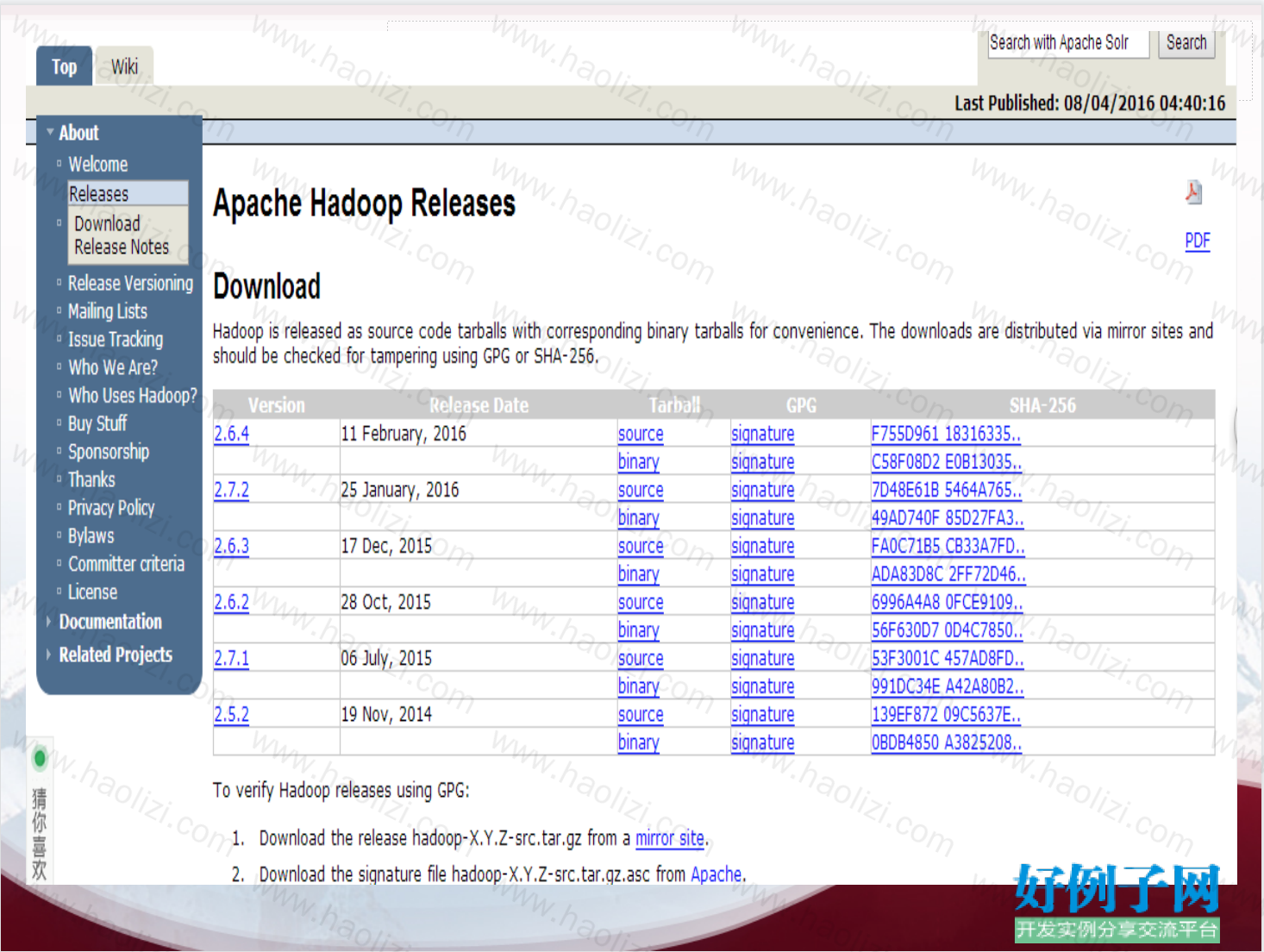The width and height of the screenshot is (1264, 952).
Task: Download binary tarball for 2.6.4
Action: 638,461
